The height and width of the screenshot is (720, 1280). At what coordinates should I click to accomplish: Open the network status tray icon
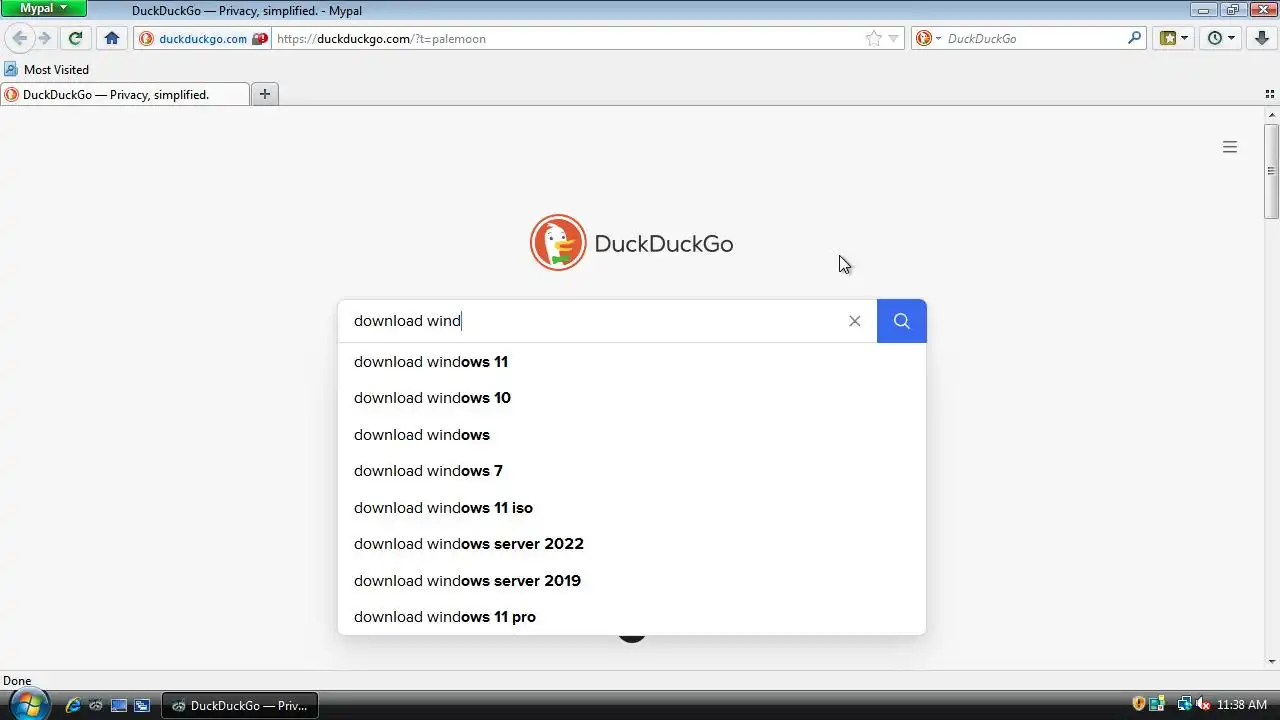pos(1185,704)
